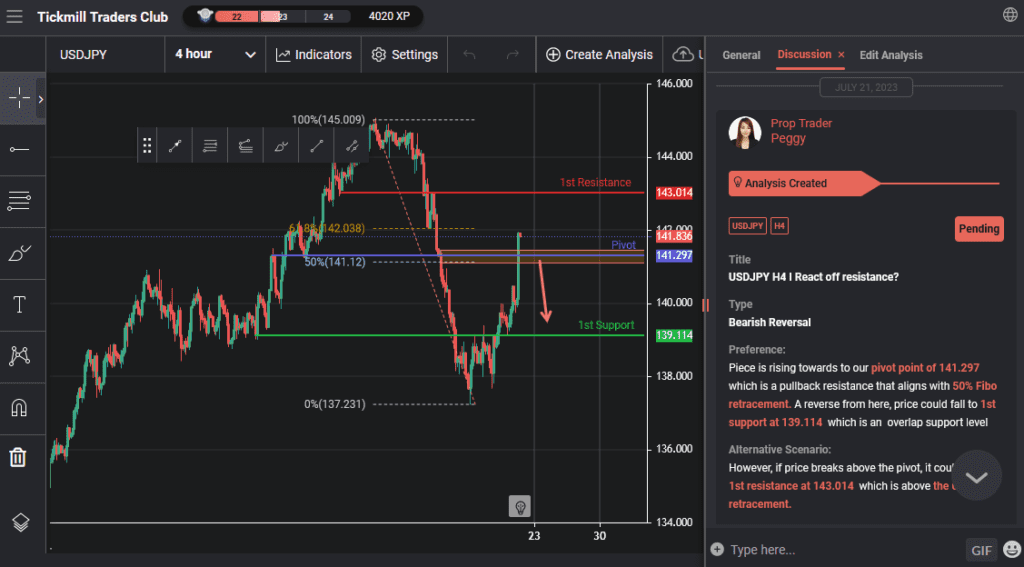The height and width of the screenshot is (567, 1024).
Task: Click the scroll down chevron button
Action: (x=976, y=476)
